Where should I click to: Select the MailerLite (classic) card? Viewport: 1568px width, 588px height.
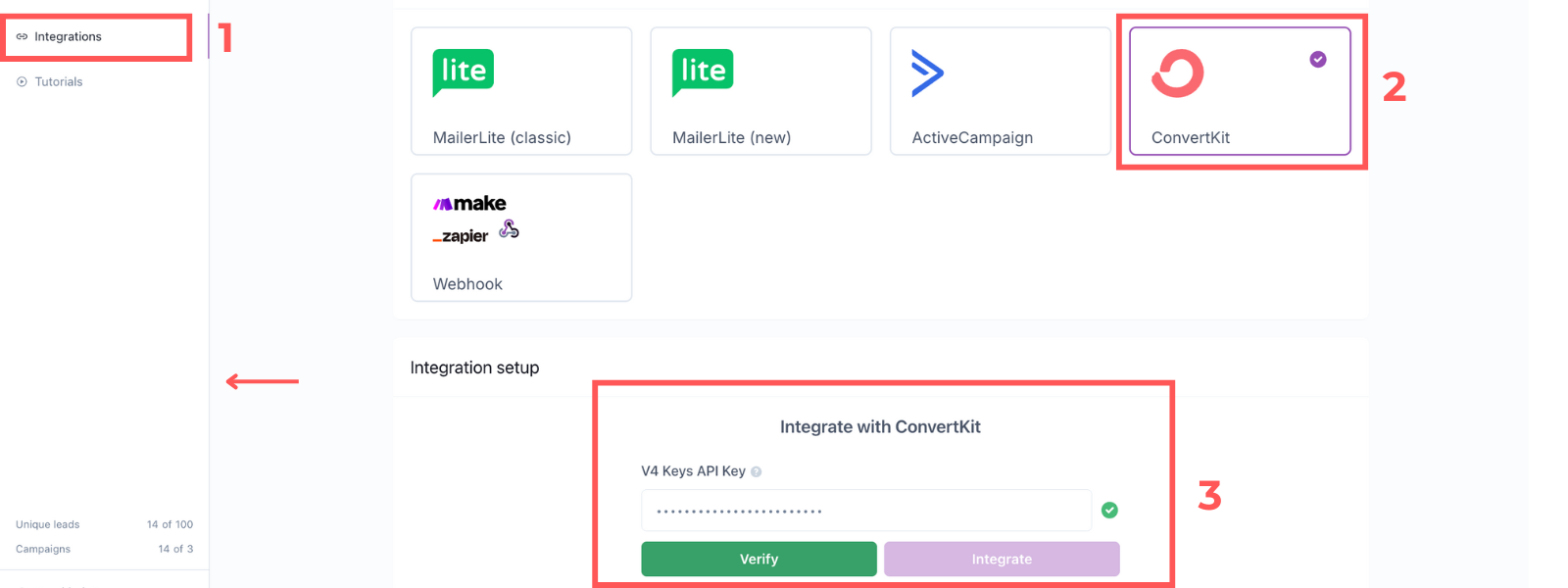[521, 91]
